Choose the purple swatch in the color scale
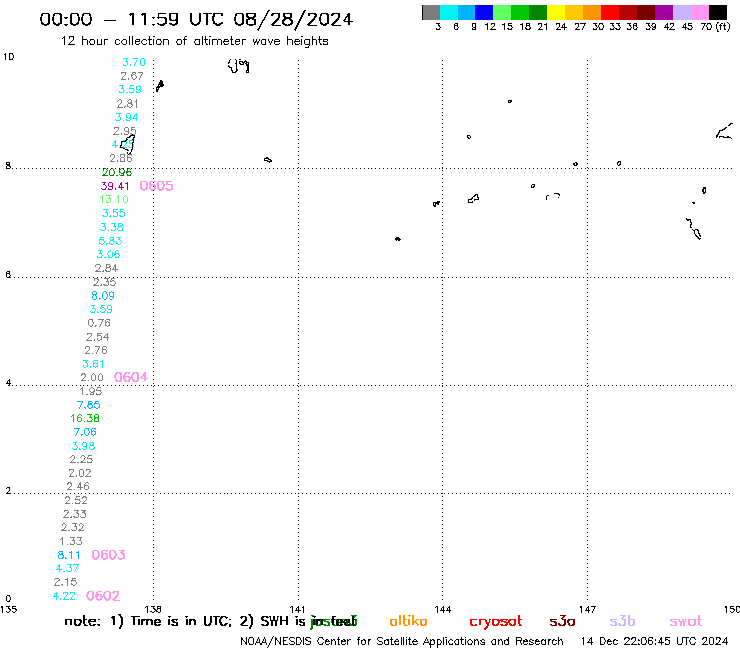Image resolution: width=740 pixels, height=650 pixels. [664, 12]
